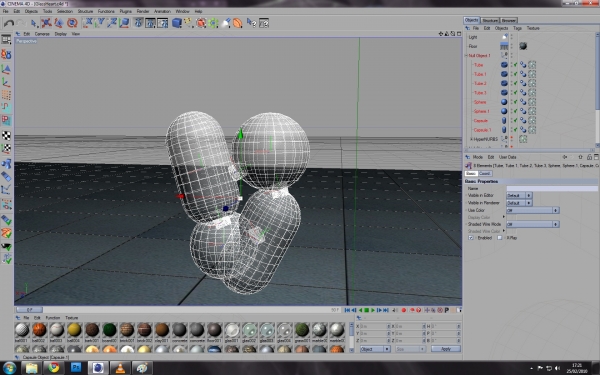
Task: Stop animation playback
Action: click(x=366, y=310)
